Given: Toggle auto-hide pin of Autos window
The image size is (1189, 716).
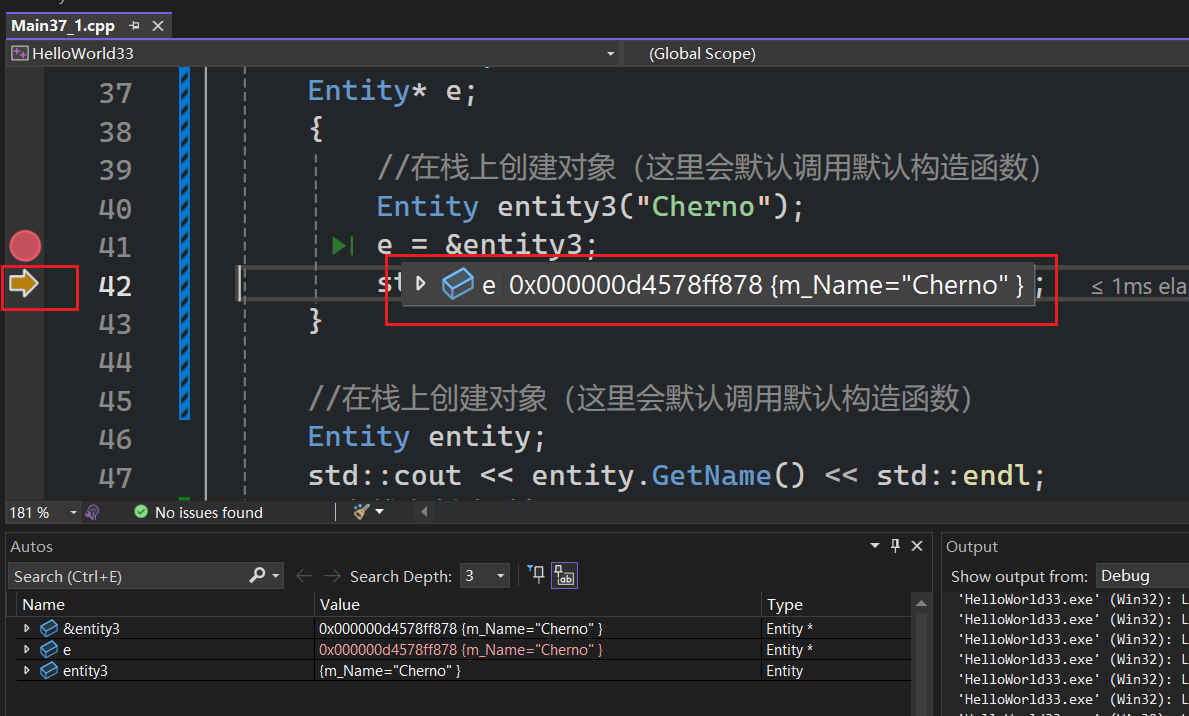Looking at the screenshot, I should (895, 546).
